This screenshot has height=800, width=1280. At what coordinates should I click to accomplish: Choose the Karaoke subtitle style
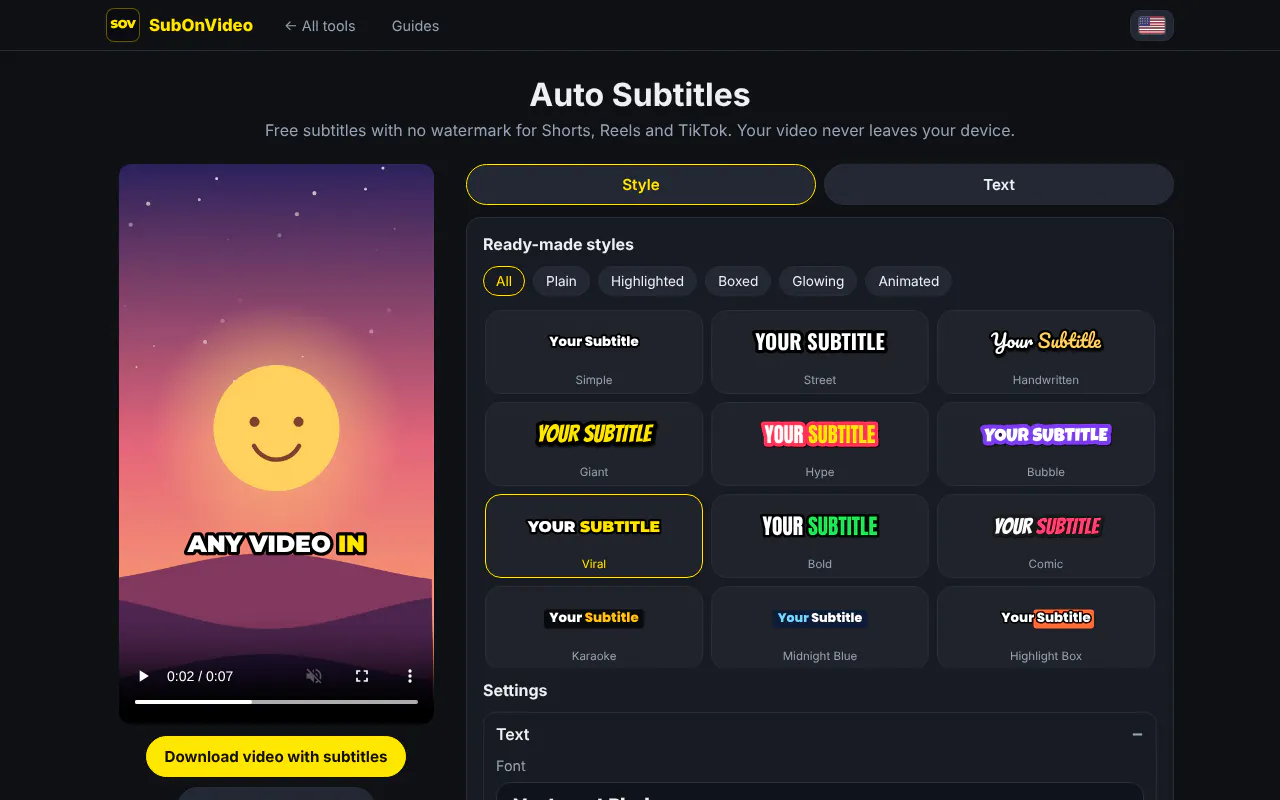[594, 627]
